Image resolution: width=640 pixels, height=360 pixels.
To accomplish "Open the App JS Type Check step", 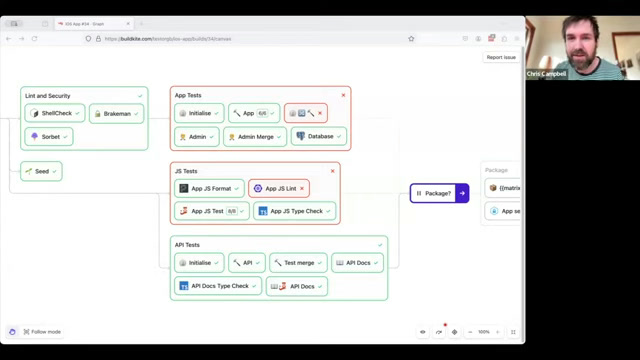I will (x=295, y=211).
